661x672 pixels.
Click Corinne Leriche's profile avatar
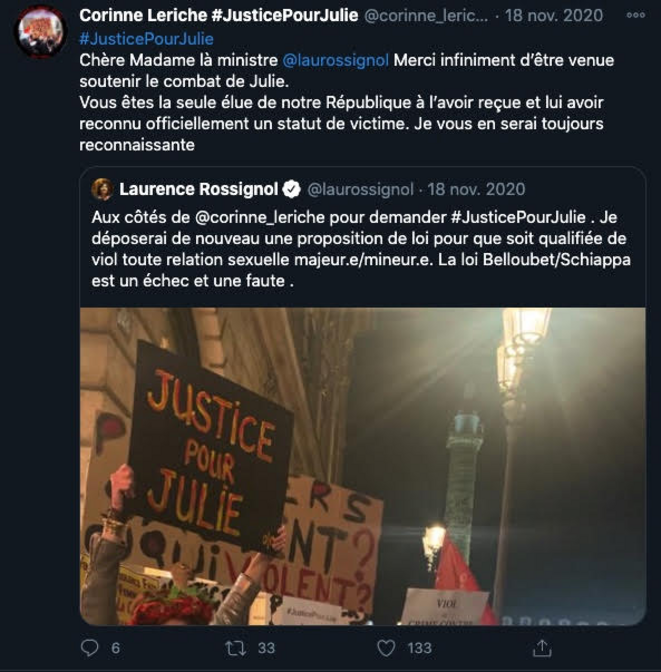tap(40, 32)
